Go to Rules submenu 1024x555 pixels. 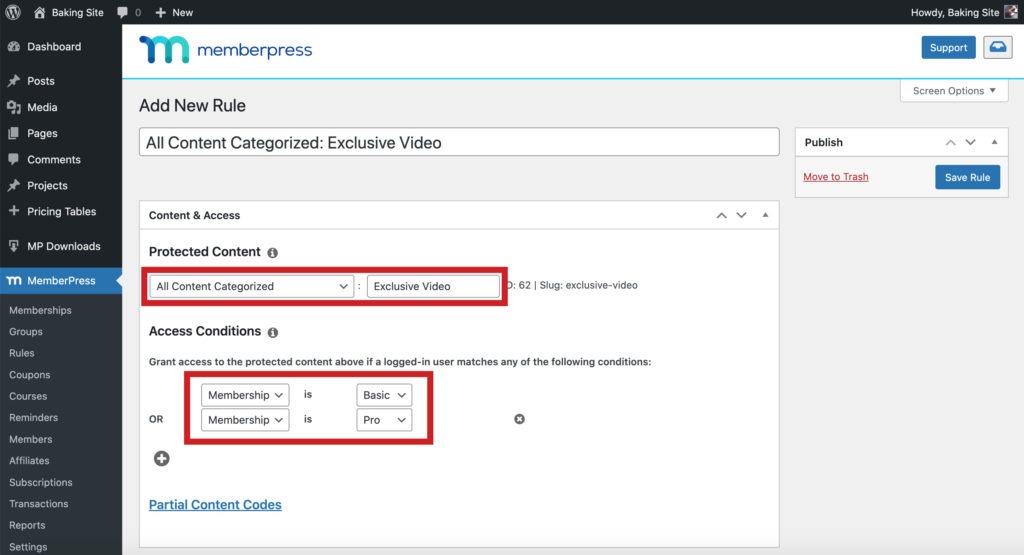point(22,353)
